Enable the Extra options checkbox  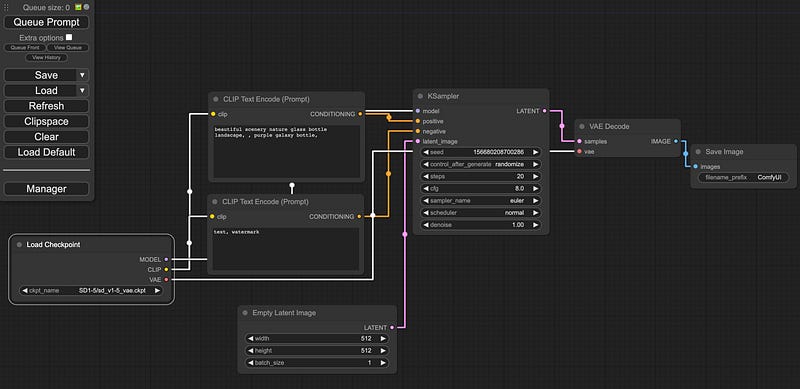[69, 37]
